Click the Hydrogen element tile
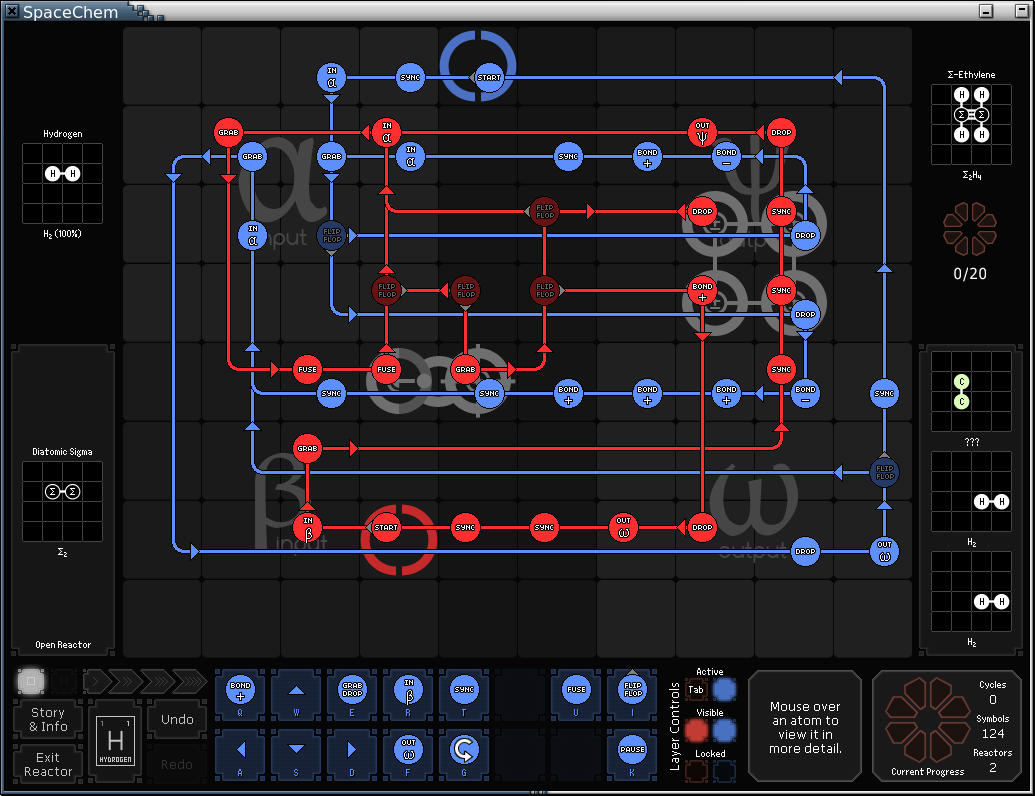This screenshot has height=796, width=1035. point(116,741)
